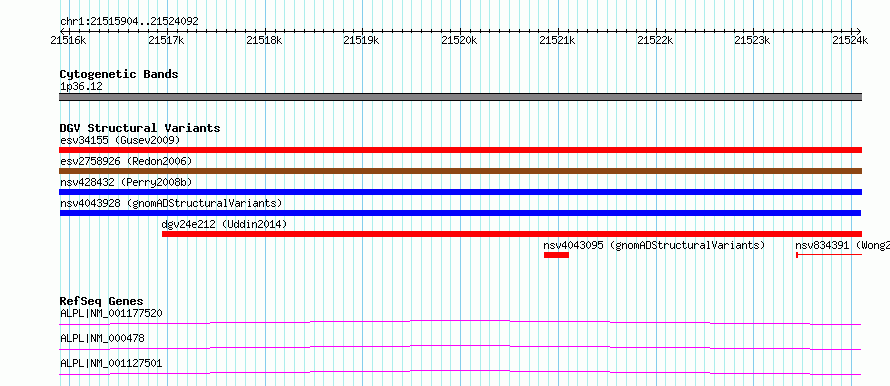Click the red dgv24e212 Uddin2014 bar
Viewport: 890px width, 386px height.
pos(512,234)
